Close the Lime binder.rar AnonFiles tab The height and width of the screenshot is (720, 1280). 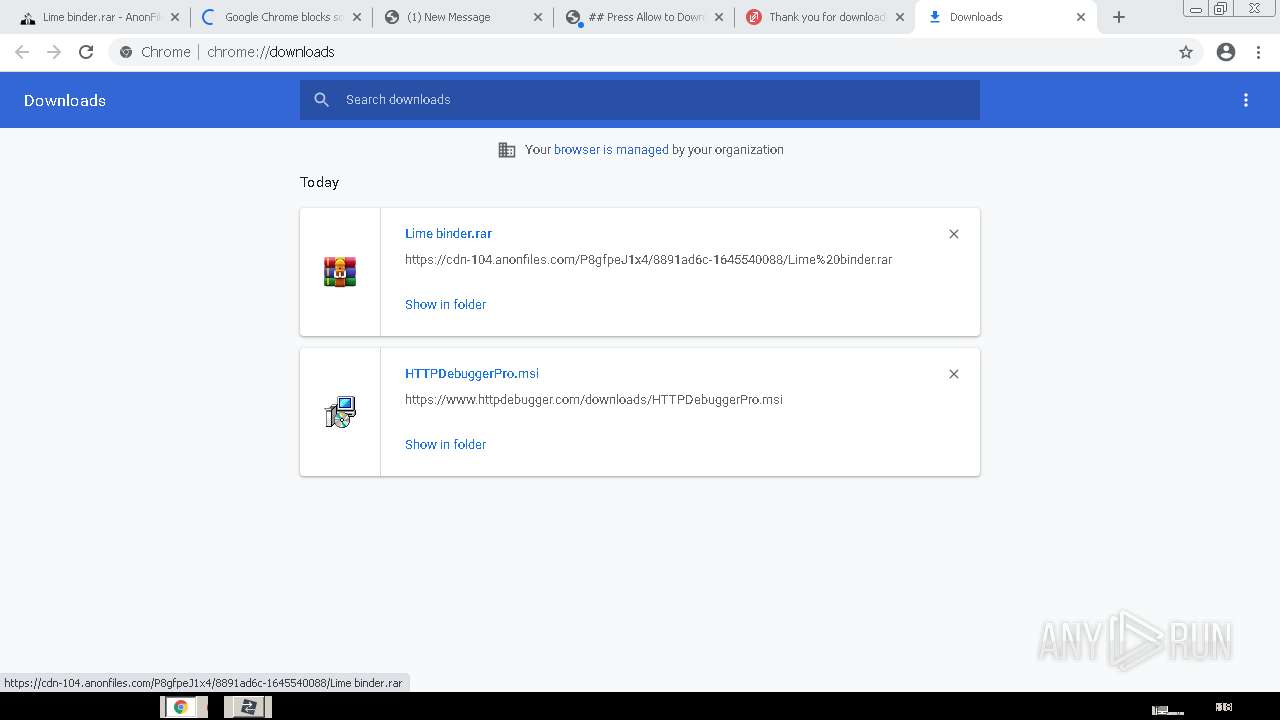[175, 17]
